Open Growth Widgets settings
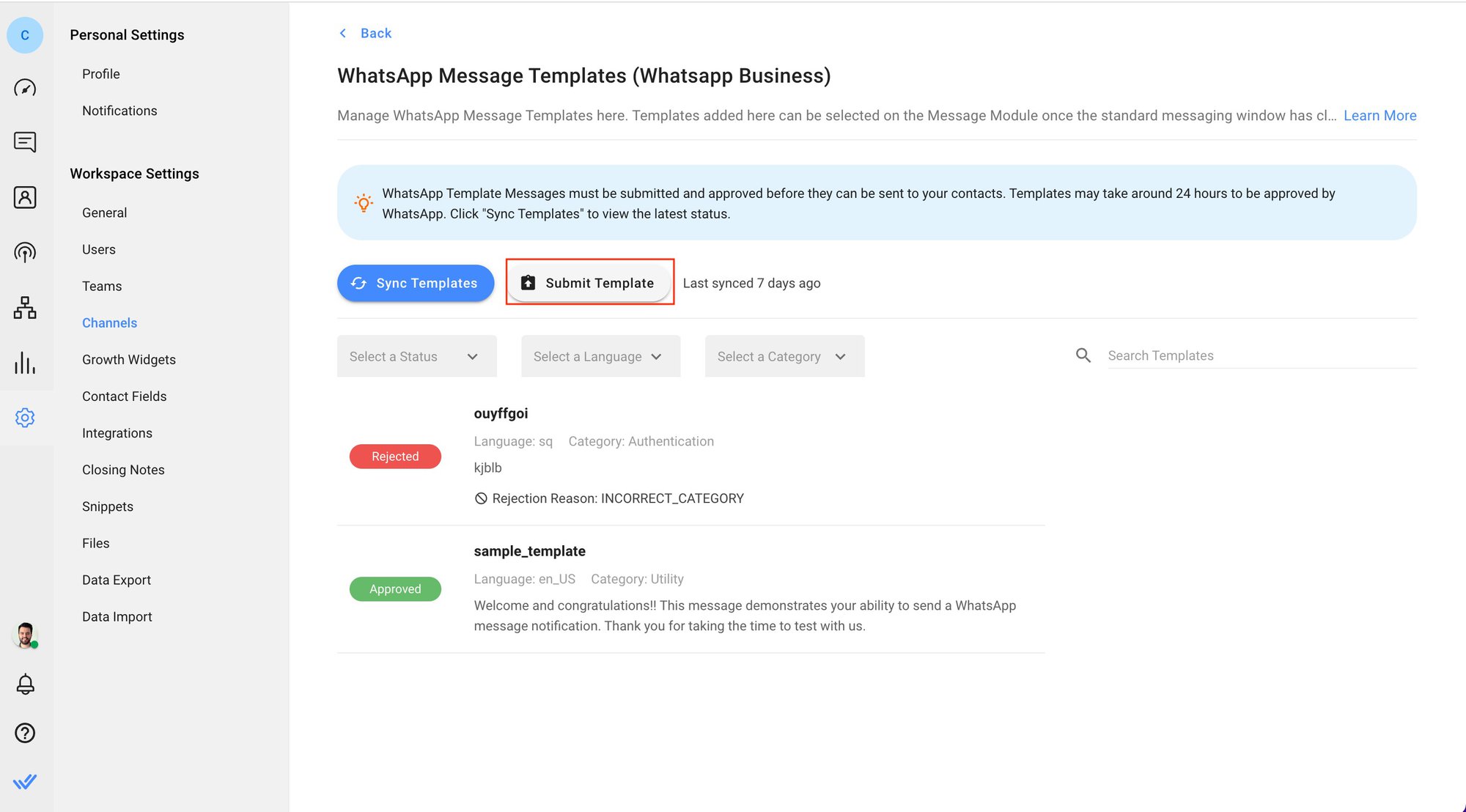 [x=129, y=359]
